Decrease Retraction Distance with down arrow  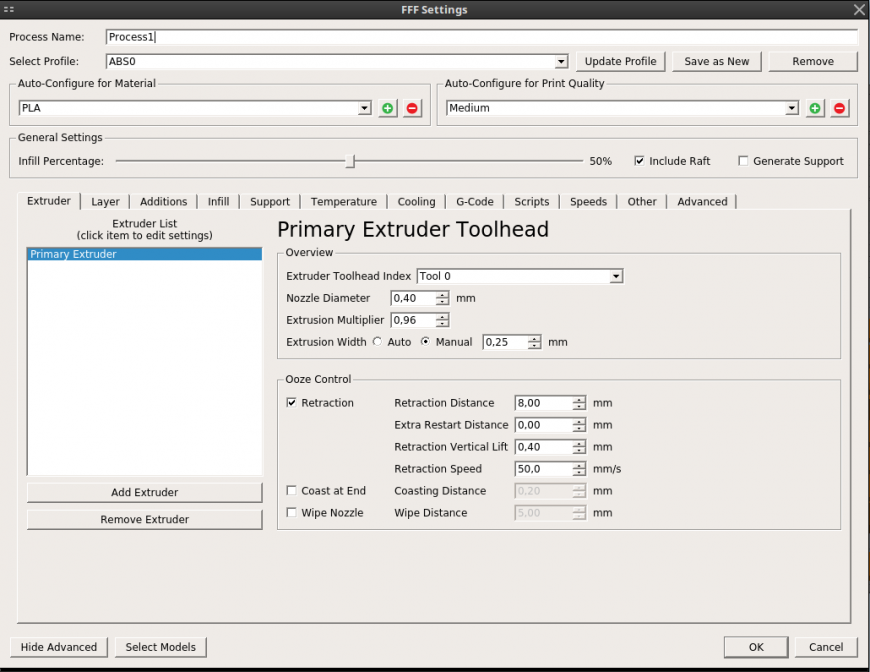tap(579, 407)
